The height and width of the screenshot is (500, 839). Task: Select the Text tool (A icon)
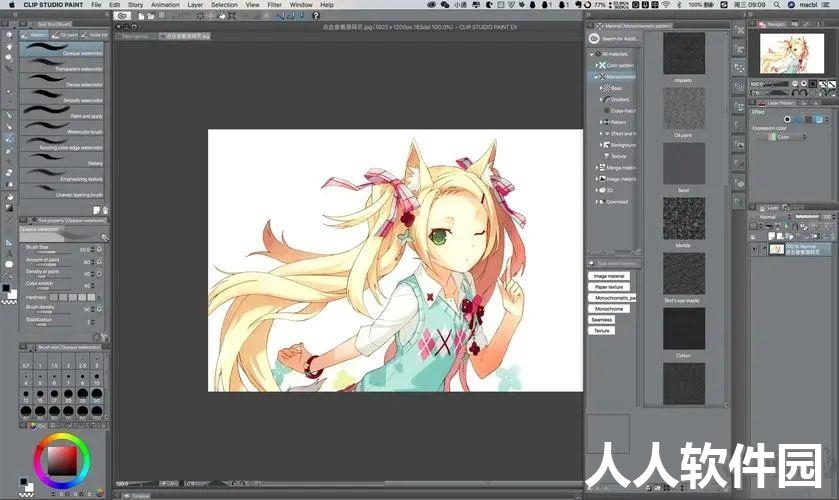click(9, 253)
